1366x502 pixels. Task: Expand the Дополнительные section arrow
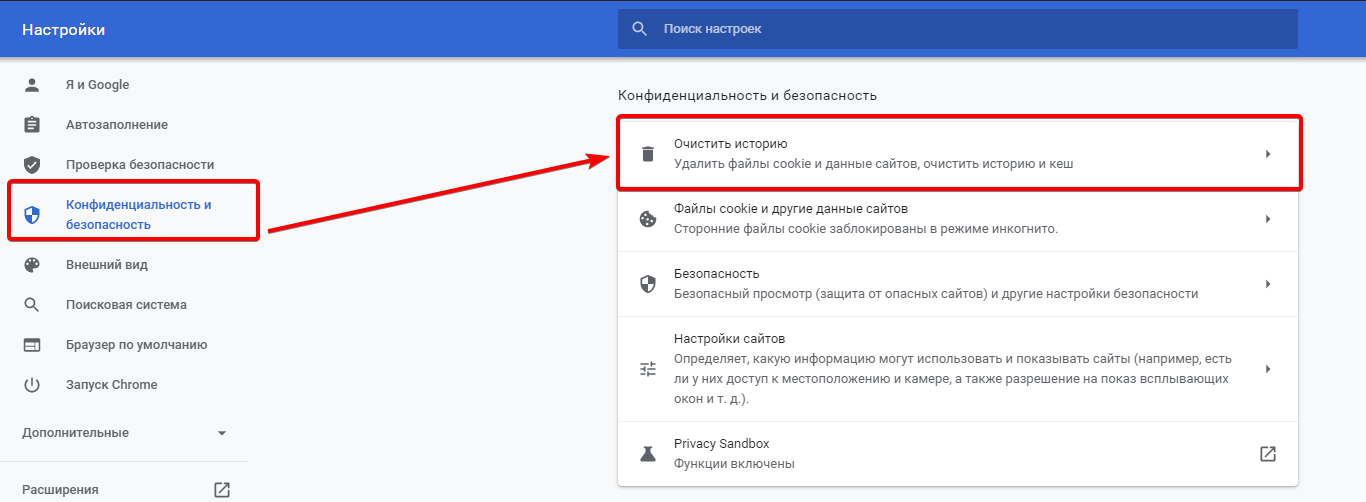point(222,433)
